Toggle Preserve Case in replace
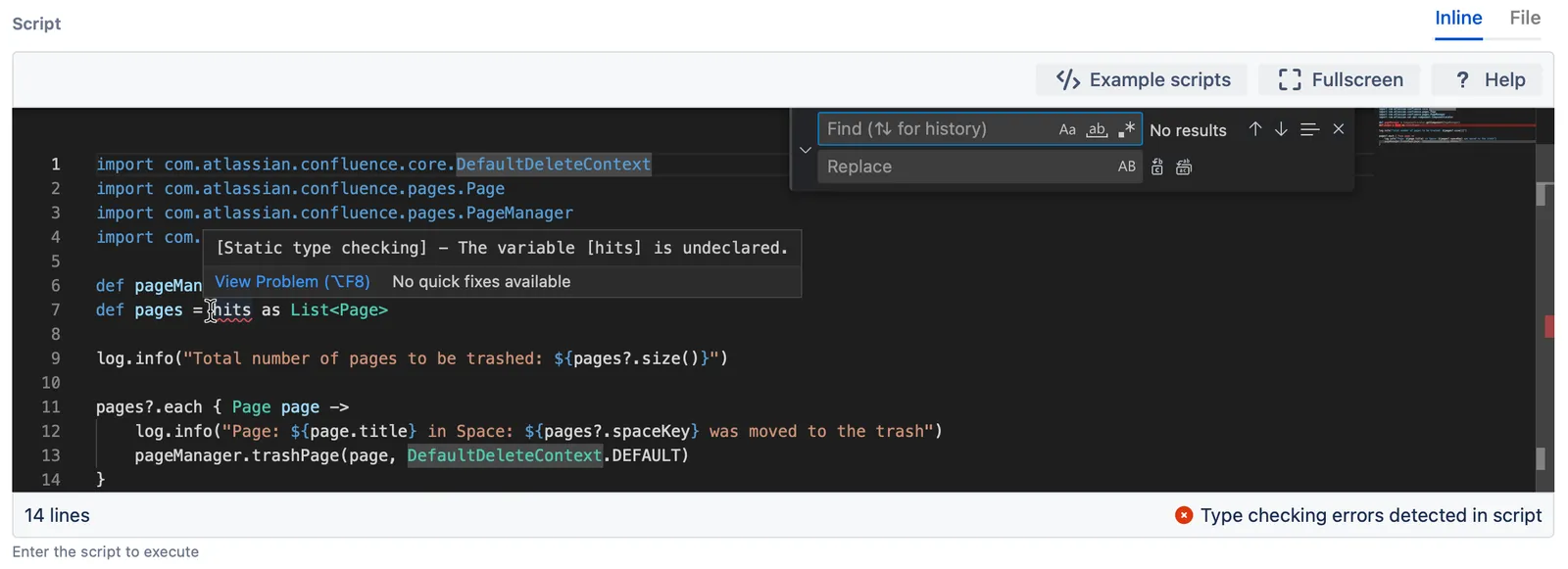The image size is (1568, 569). 1127,166
